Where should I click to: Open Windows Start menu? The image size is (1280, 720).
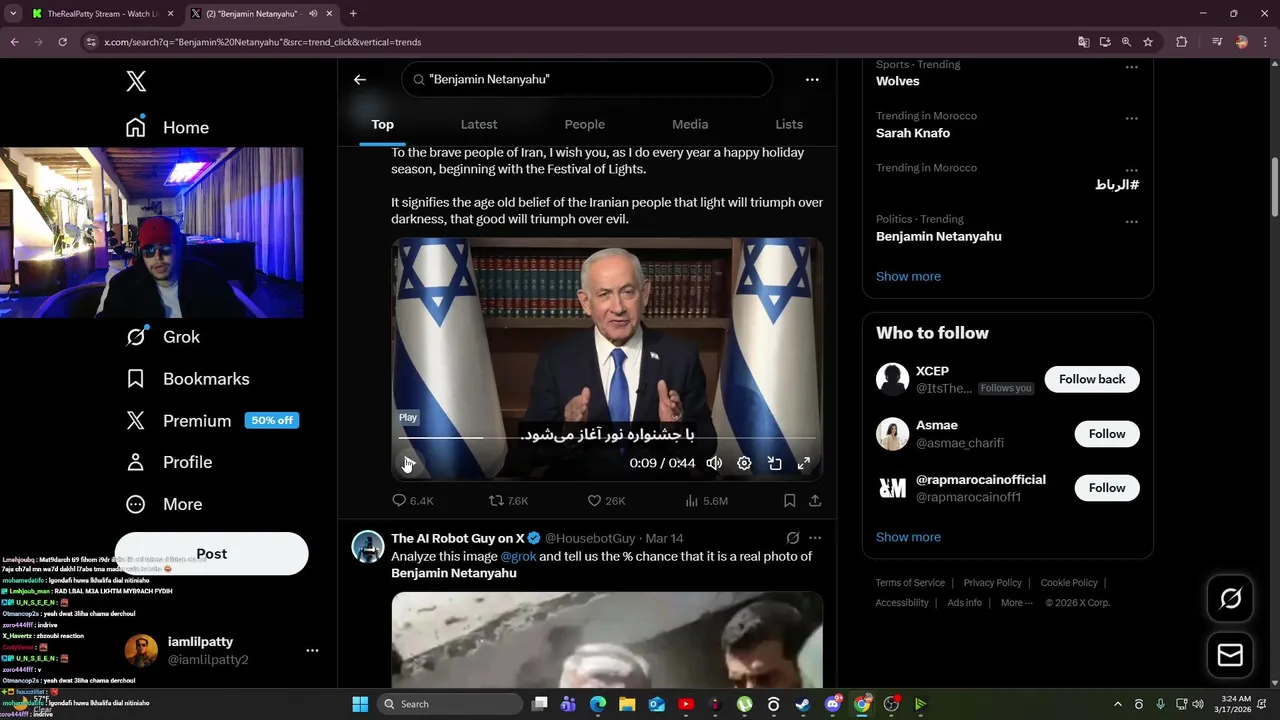pos(360,704)
